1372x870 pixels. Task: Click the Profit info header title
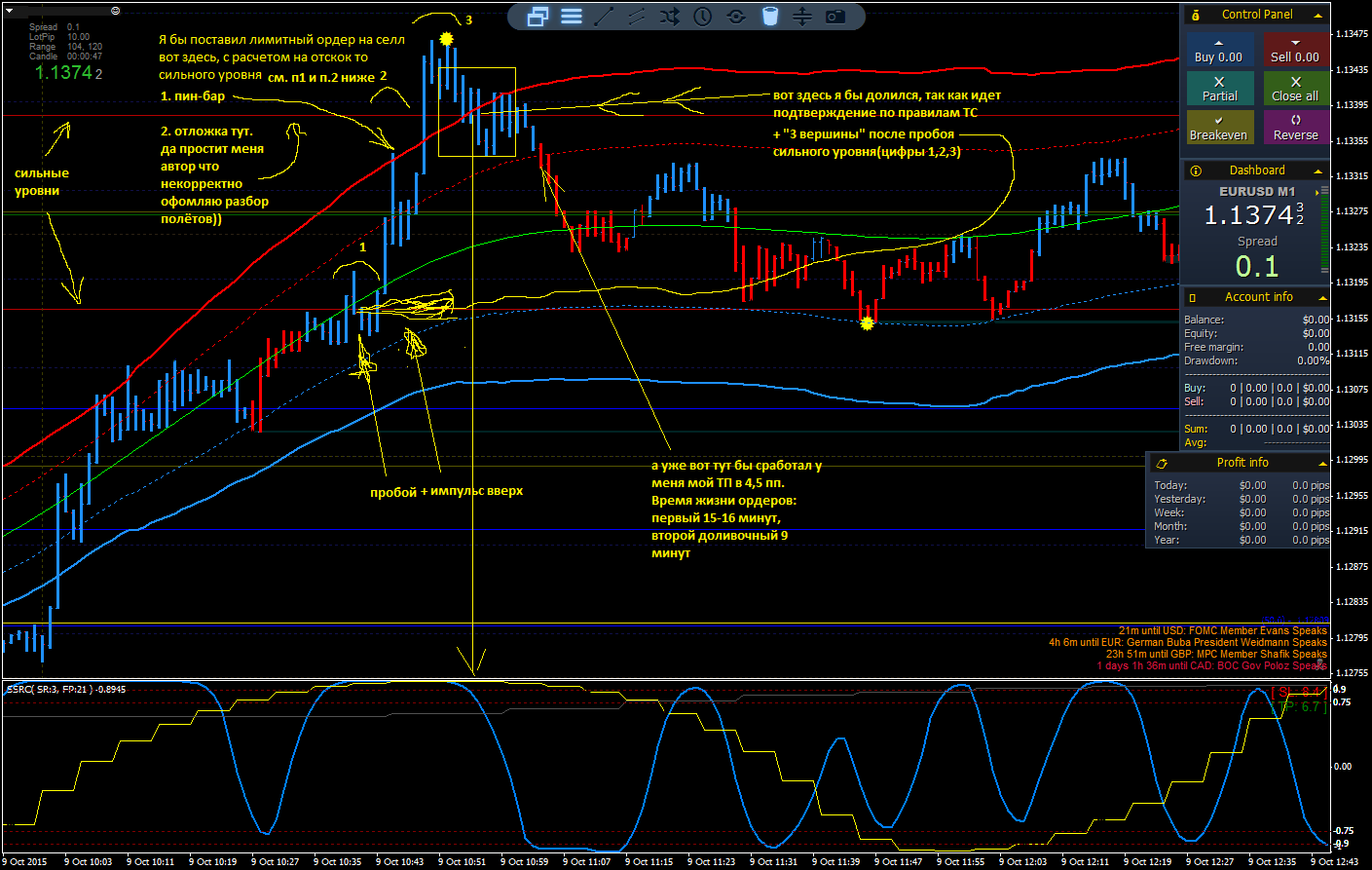(1242, 463)
